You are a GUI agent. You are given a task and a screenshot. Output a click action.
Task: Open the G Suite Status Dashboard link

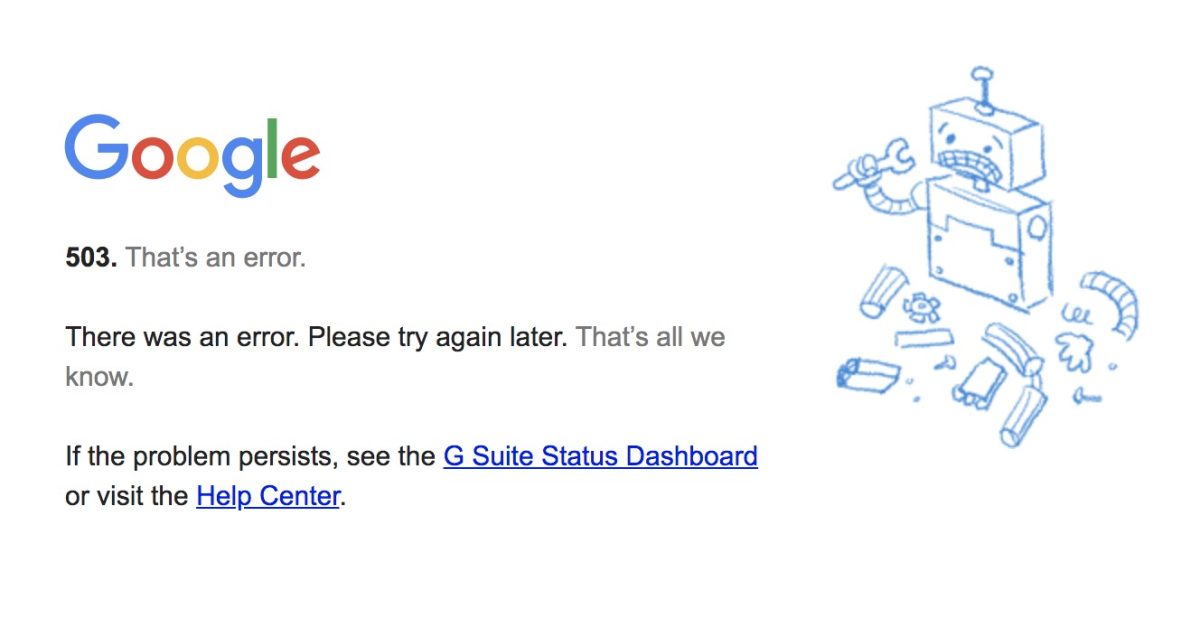[x=600, y=456]
